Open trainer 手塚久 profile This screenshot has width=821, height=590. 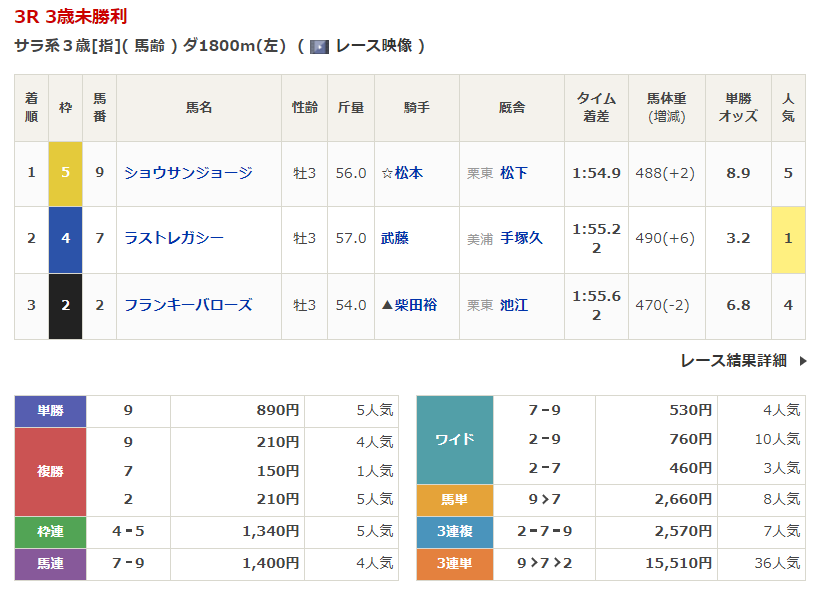coord(521,239)
